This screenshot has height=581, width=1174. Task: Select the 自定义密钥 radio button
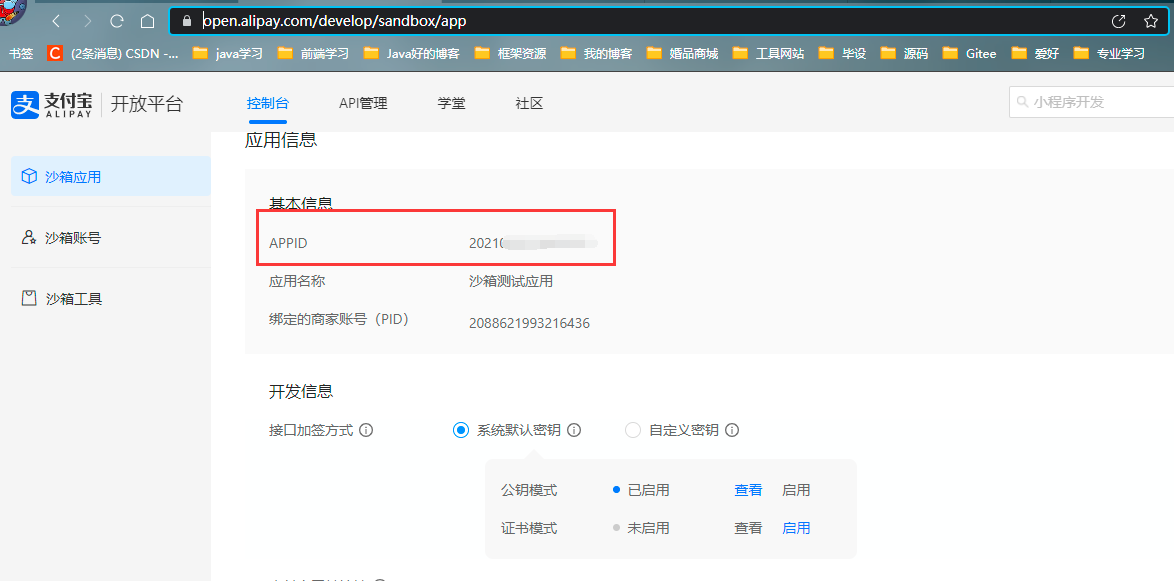633,431
